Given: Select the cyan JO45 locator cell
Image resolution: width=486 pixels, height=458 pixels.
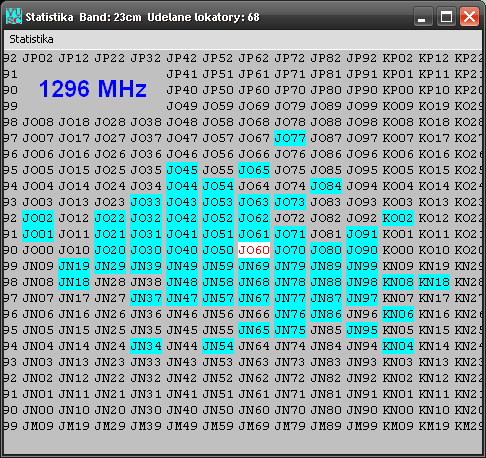Looking at the screenshot, I should (182, 170).
